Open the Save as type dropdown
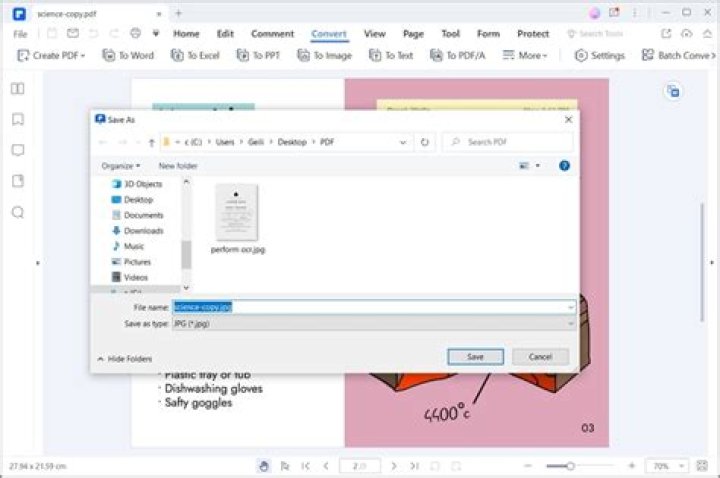 click(374, 324)
